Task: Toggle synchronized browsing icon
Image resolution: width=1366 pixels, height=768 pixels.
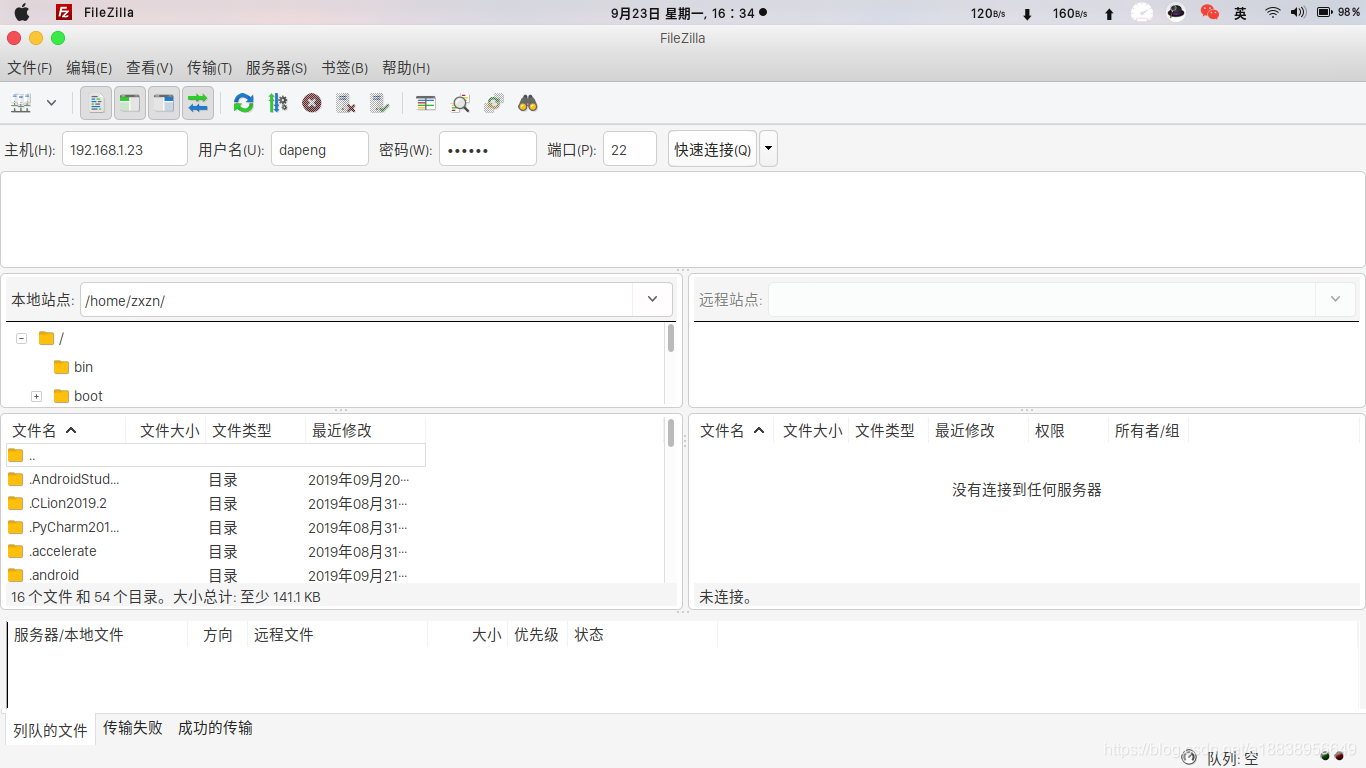Action: 494,103
